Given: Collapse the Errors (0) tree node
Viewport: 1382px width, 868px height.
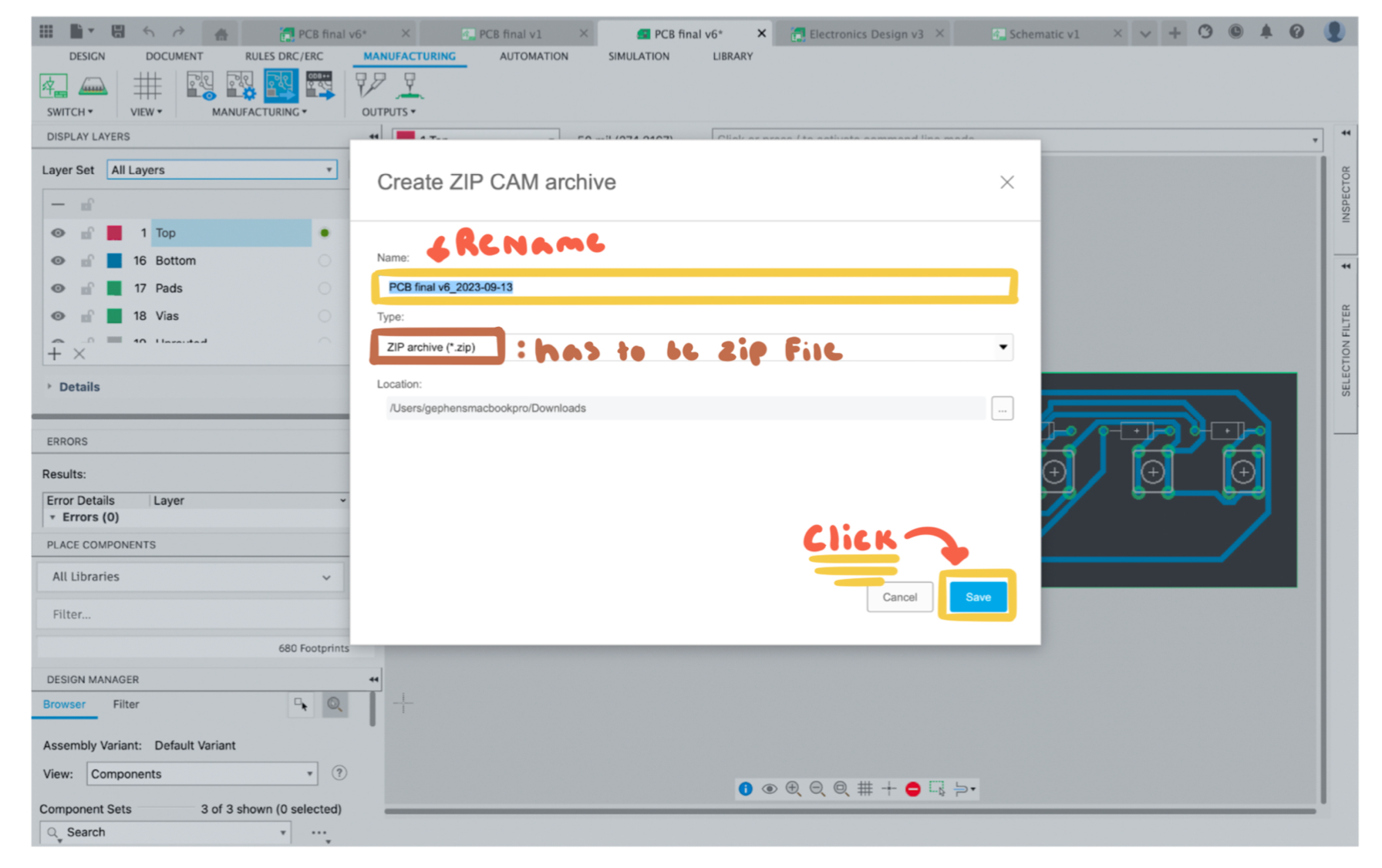Looking at the screenshot, I should tap(53, 517).
